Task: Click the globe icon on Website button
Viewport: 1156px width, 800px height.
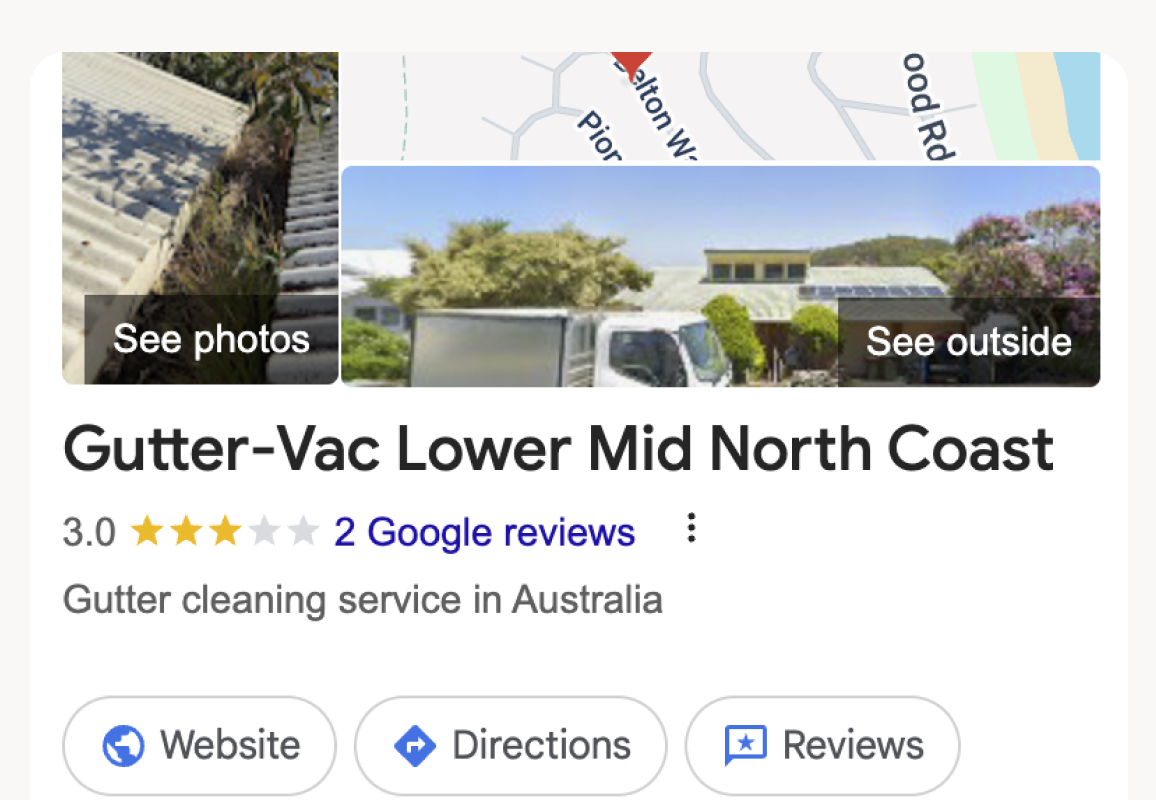Action: pos(123,746)
